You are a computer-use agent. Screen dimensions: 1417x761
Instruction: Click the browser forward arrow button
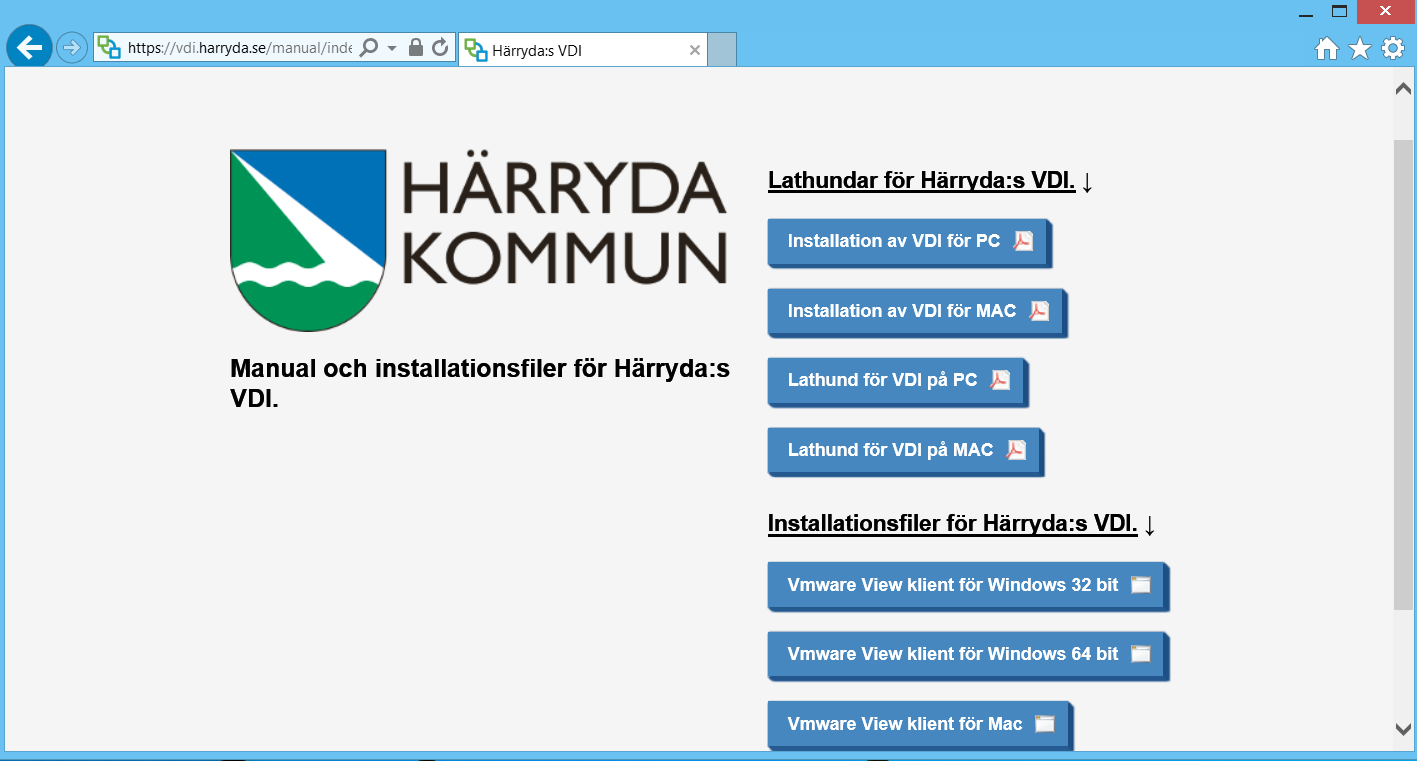point(72,47)
